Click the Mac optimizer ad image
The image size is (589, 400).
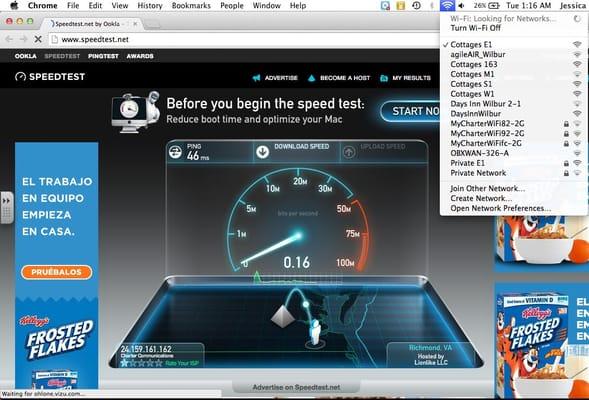[x=135, y=112]
